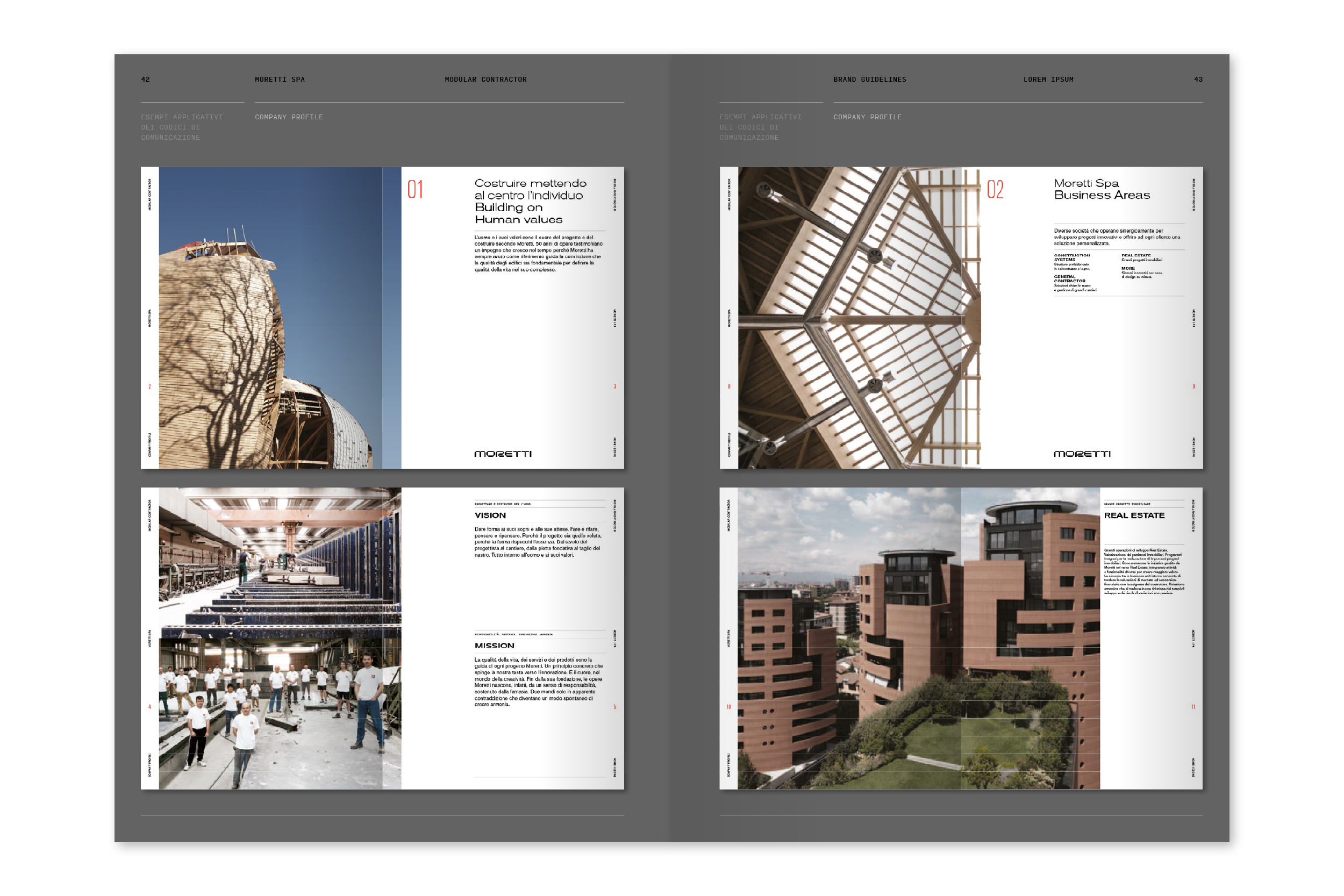Image resolution: width=1344 pixels, height=896 pixels.
Task: Click the Moretti logo under the blue-sky page
Action: (x=503, y=454)
